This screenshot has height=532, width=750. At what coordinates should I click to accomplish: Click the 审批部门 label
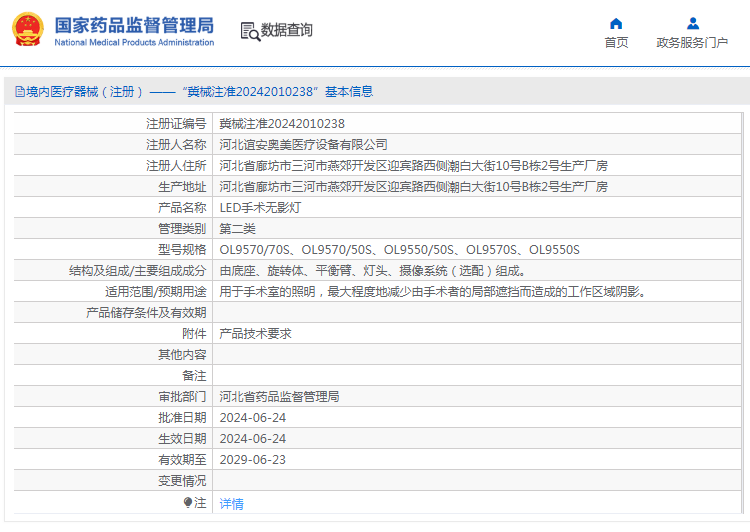[x=182, y=397]
